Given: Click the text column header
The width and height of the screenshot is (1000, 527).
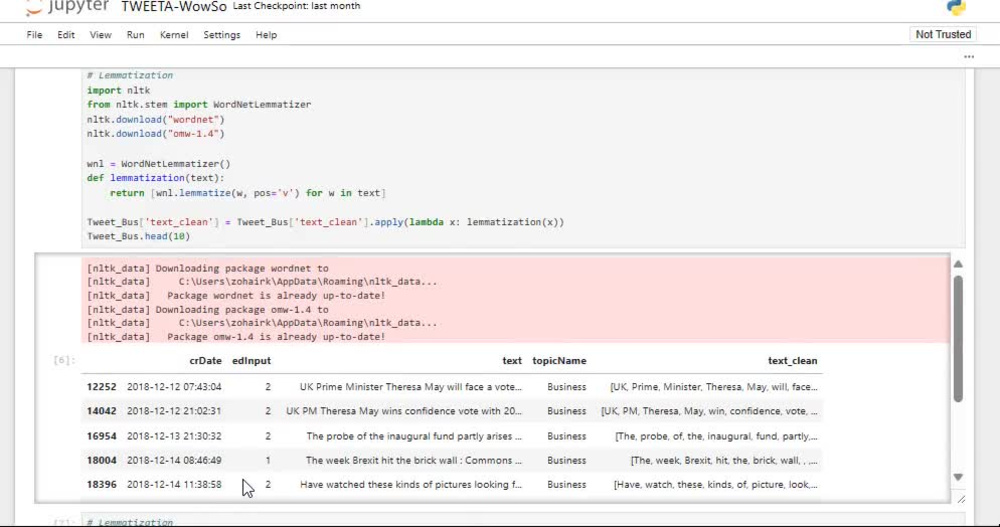Looking at the screenshot, I should click(x=511, y=360).
